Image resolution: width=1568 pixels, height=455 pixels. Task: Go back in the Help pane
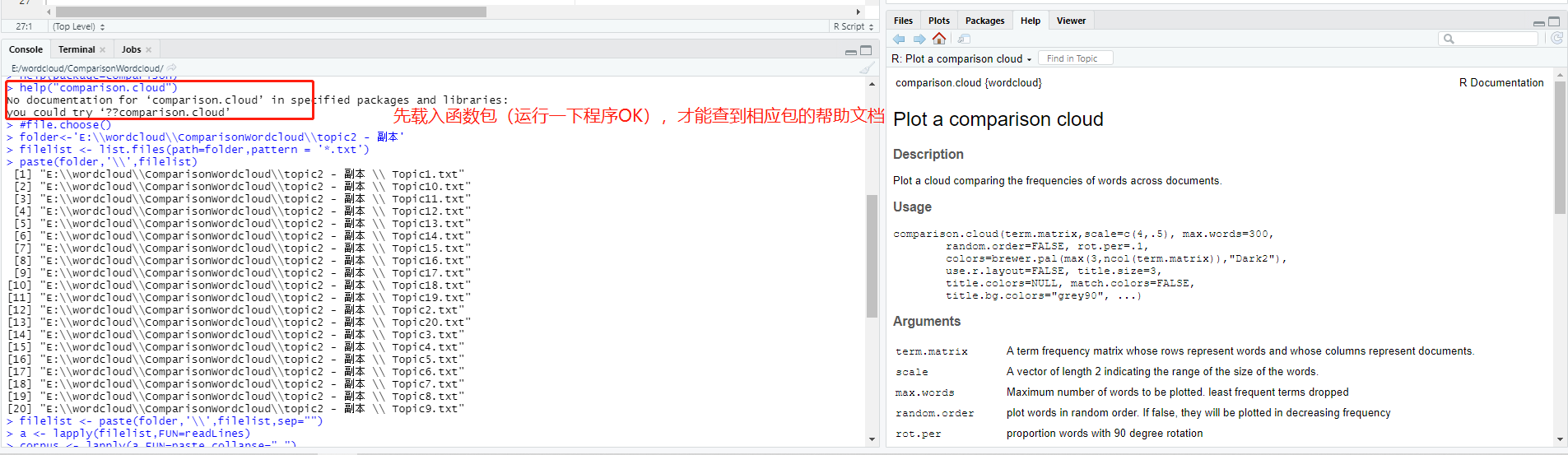click(899, 39)
